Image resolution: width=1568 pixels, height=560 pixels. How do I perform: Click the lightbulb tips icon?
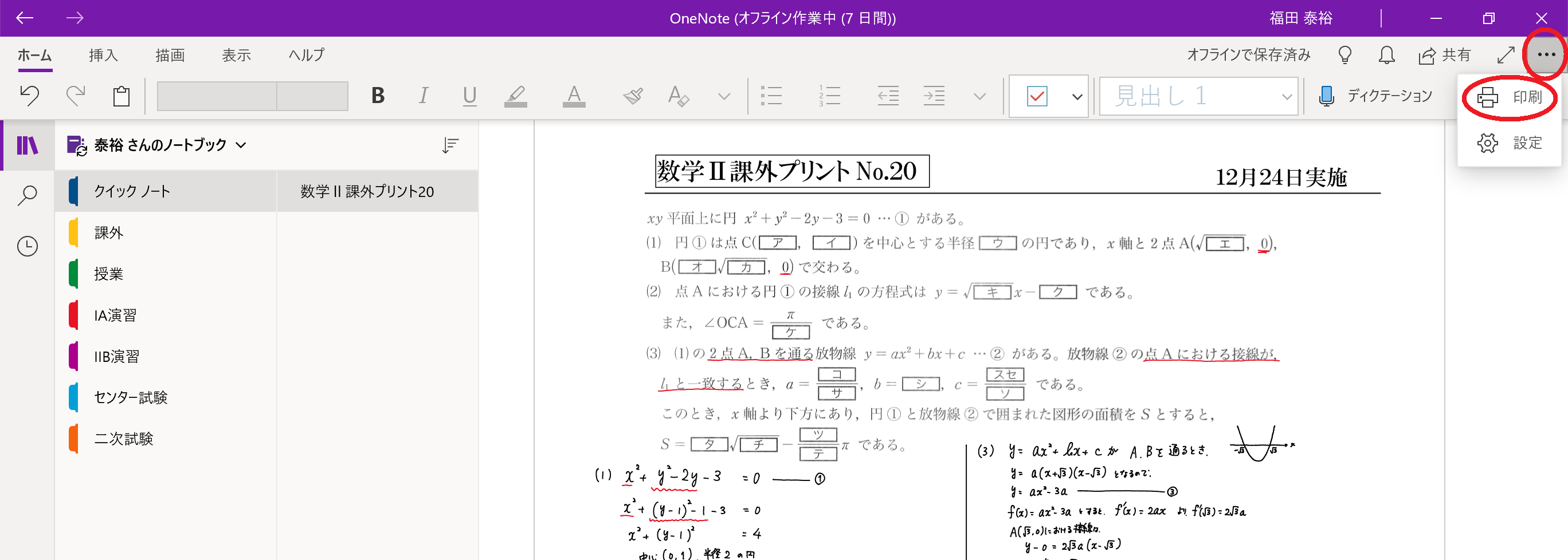(1344, 56)
